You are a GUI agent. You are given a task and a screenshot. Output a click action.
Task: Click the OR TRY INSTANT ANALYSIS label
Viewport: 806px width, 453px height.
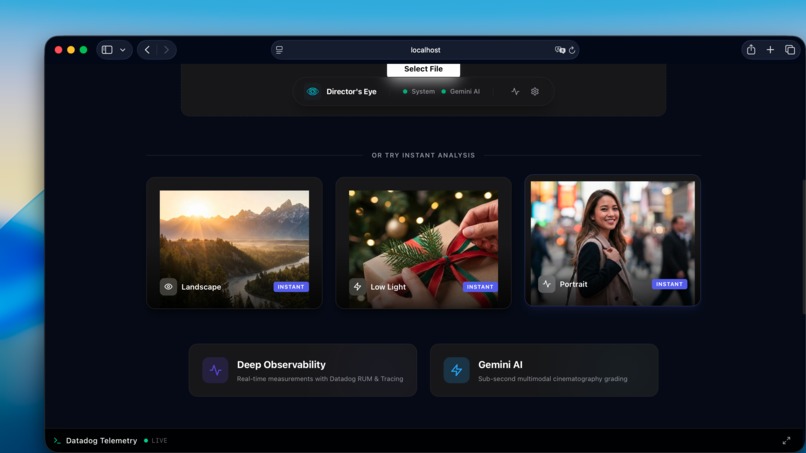click(x=423, y=155)
